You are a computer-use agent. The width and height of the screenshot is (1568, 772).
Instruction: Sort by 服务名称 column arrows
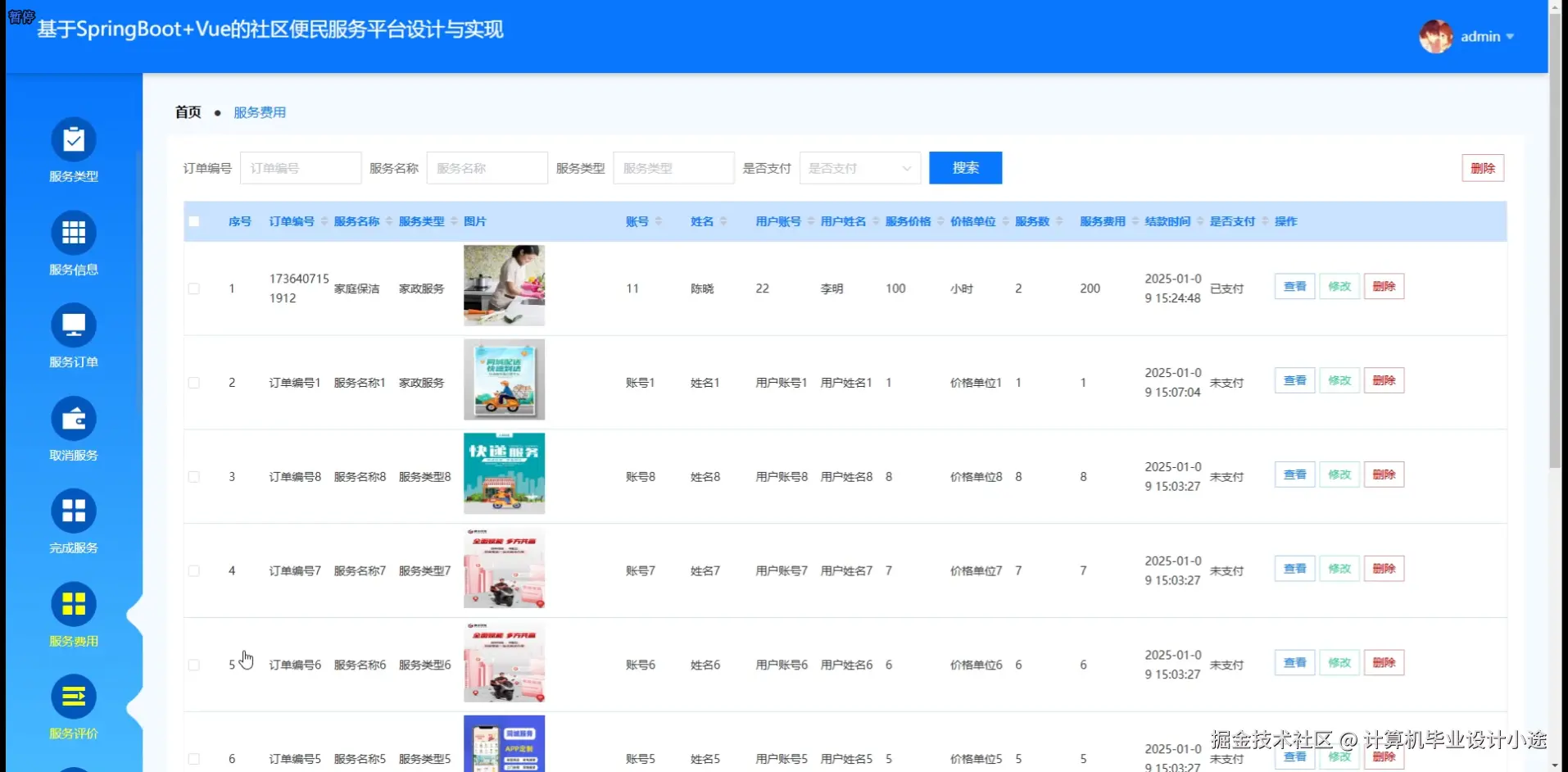coord(389,221)
